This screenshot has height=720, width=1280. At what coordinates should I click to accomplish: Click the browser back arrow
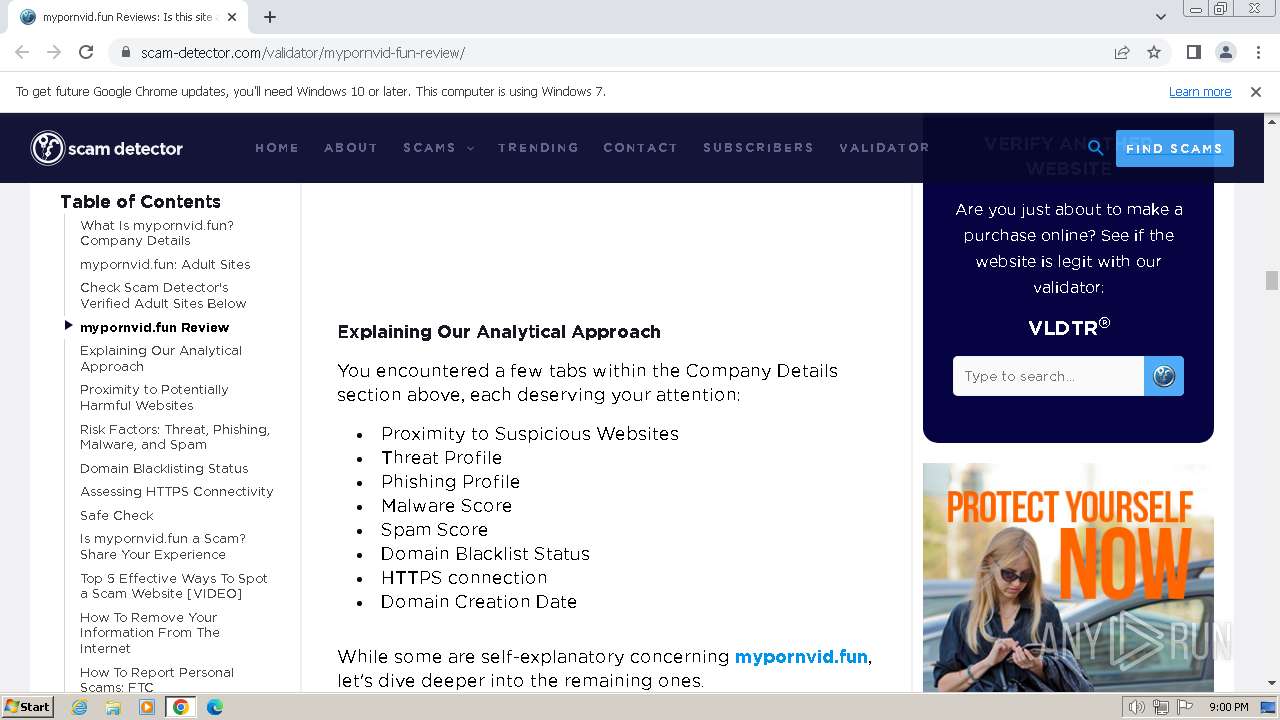[x=22, y=52]
